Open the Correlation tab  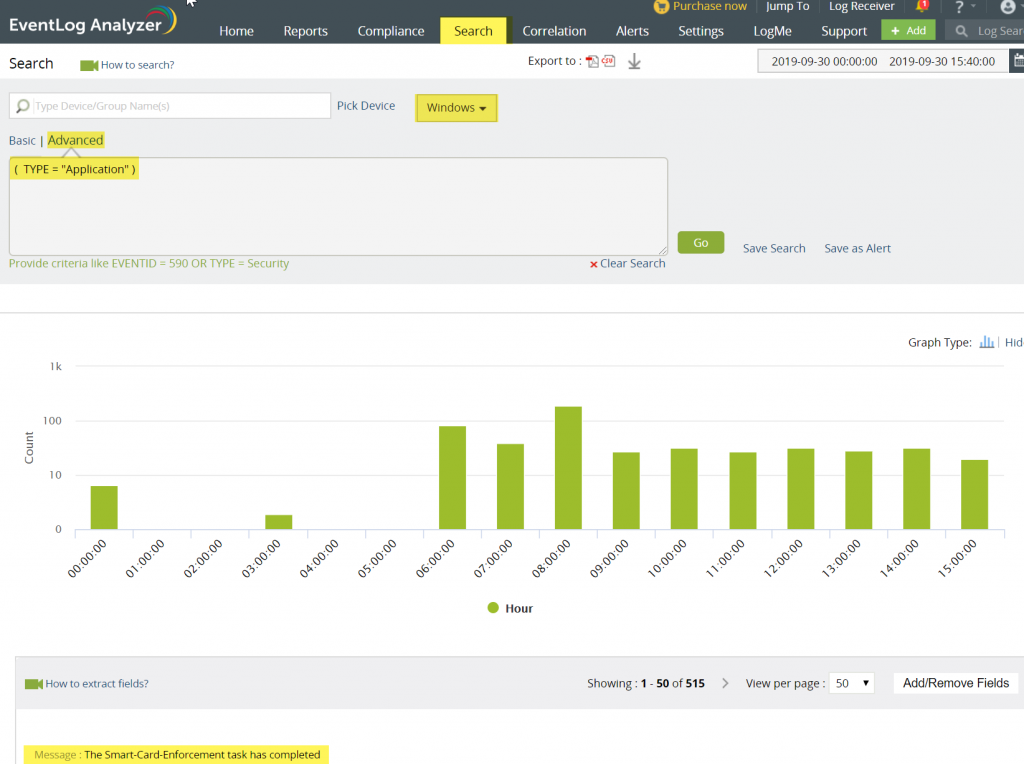pos(554,31)
